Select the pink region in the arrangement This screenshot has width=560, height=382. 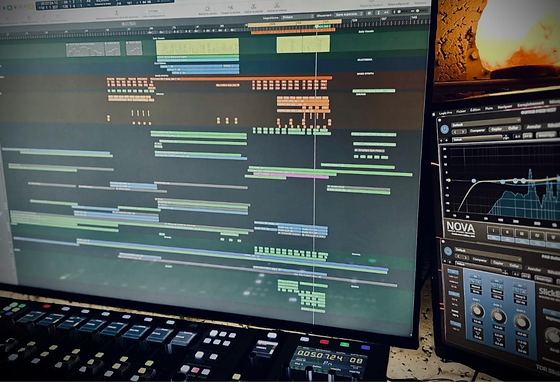291,176
